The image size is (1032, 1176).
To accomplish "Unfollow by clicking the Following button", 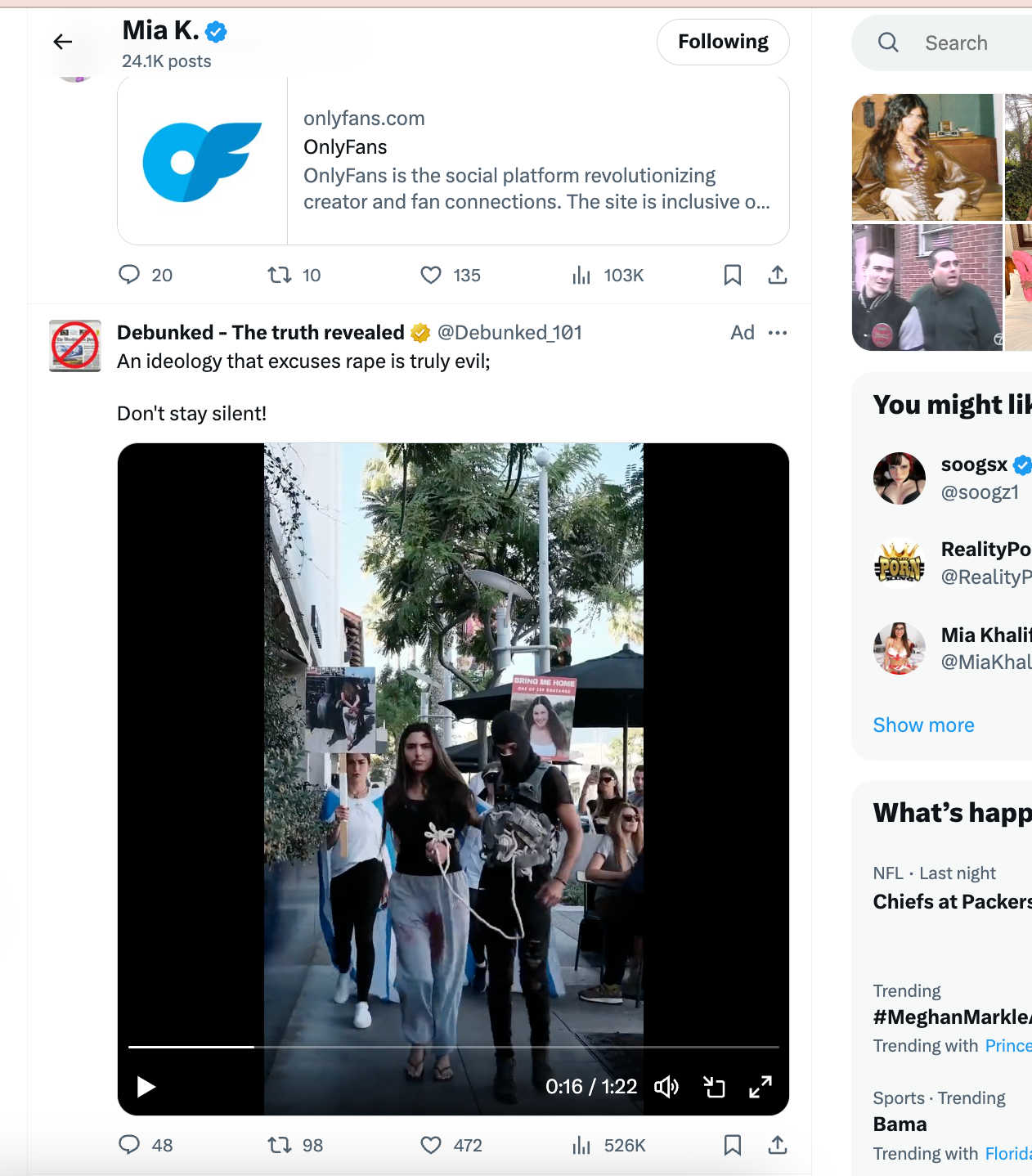I will click(x=722, y=41).
